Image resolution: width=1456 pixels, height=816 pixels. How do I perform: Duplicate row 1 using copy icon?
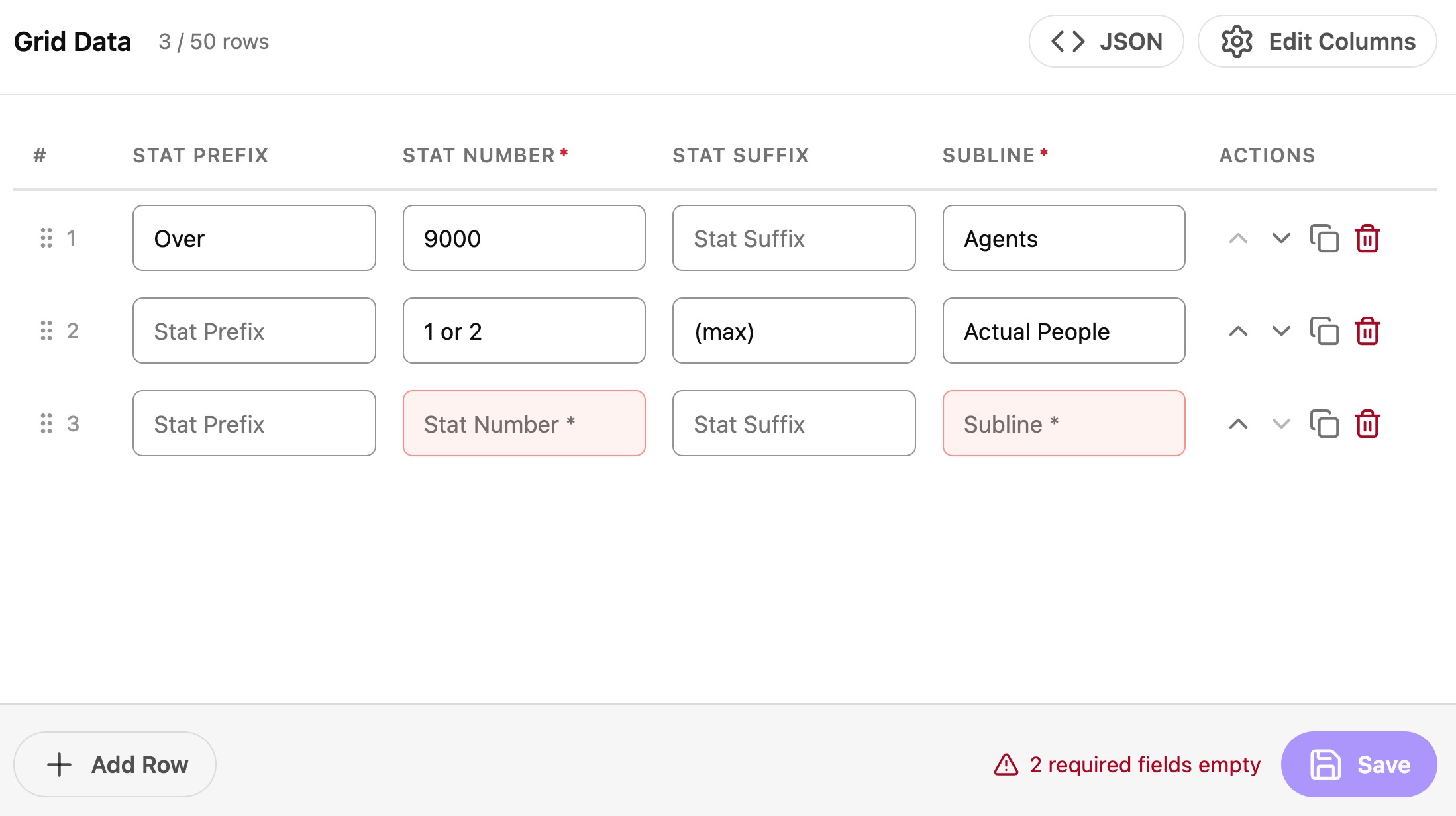(x=1324, y=238)
